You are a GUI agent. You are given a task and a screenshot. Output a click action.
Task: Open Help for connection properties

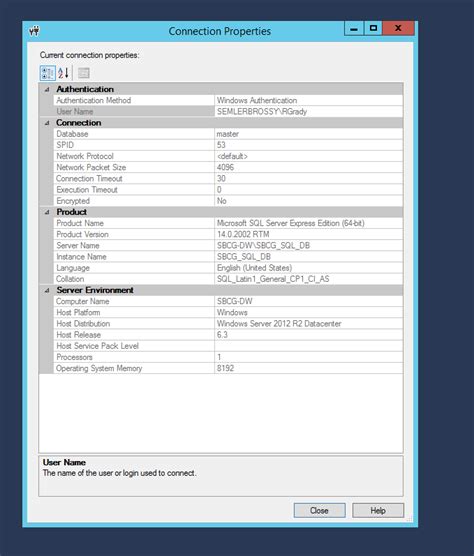tap(378, 510)
